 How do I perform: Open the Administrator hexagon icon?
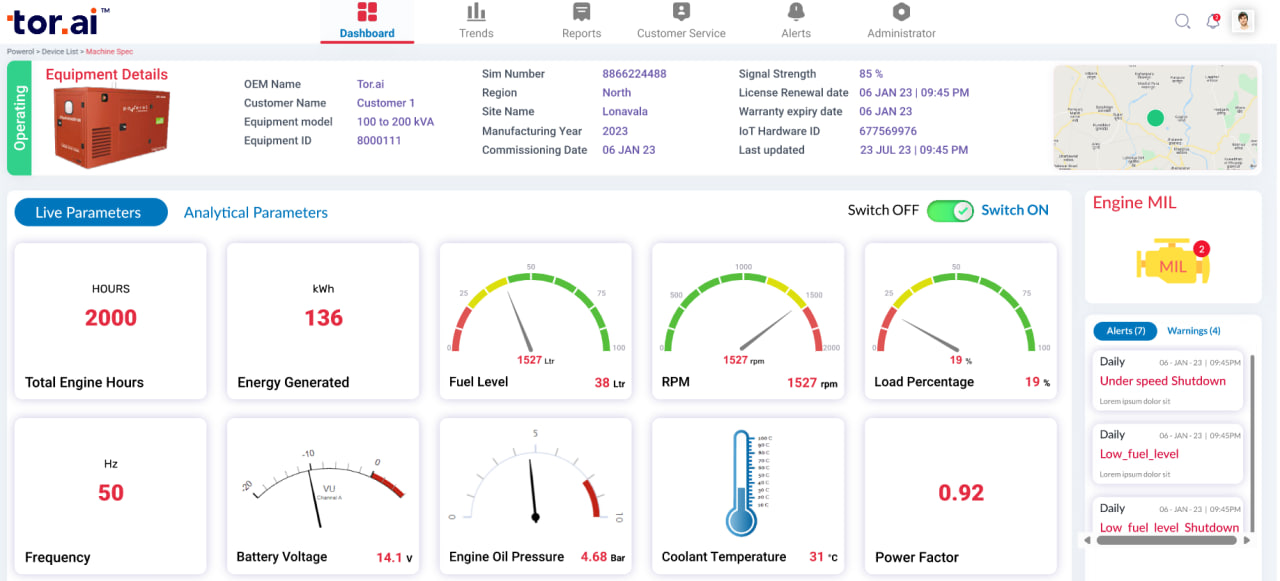pyautogui.click(x=901, y=12)
